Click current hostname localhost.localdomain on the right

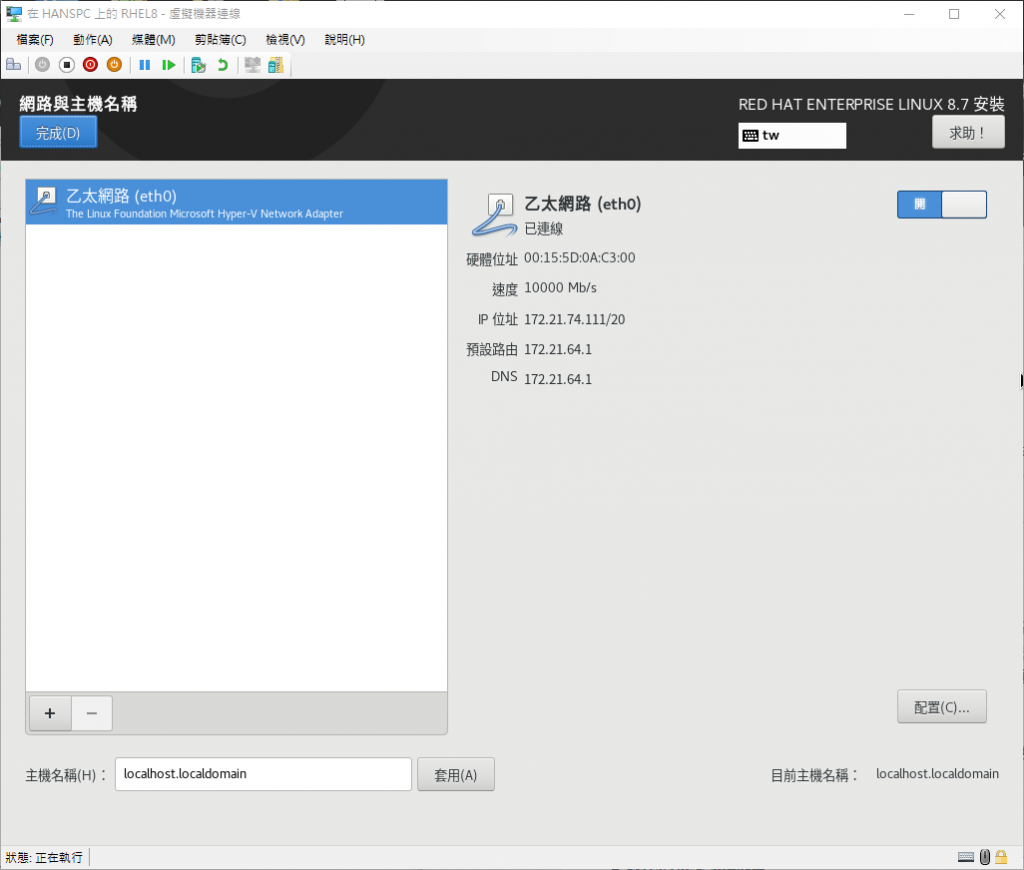coord(937,774)
